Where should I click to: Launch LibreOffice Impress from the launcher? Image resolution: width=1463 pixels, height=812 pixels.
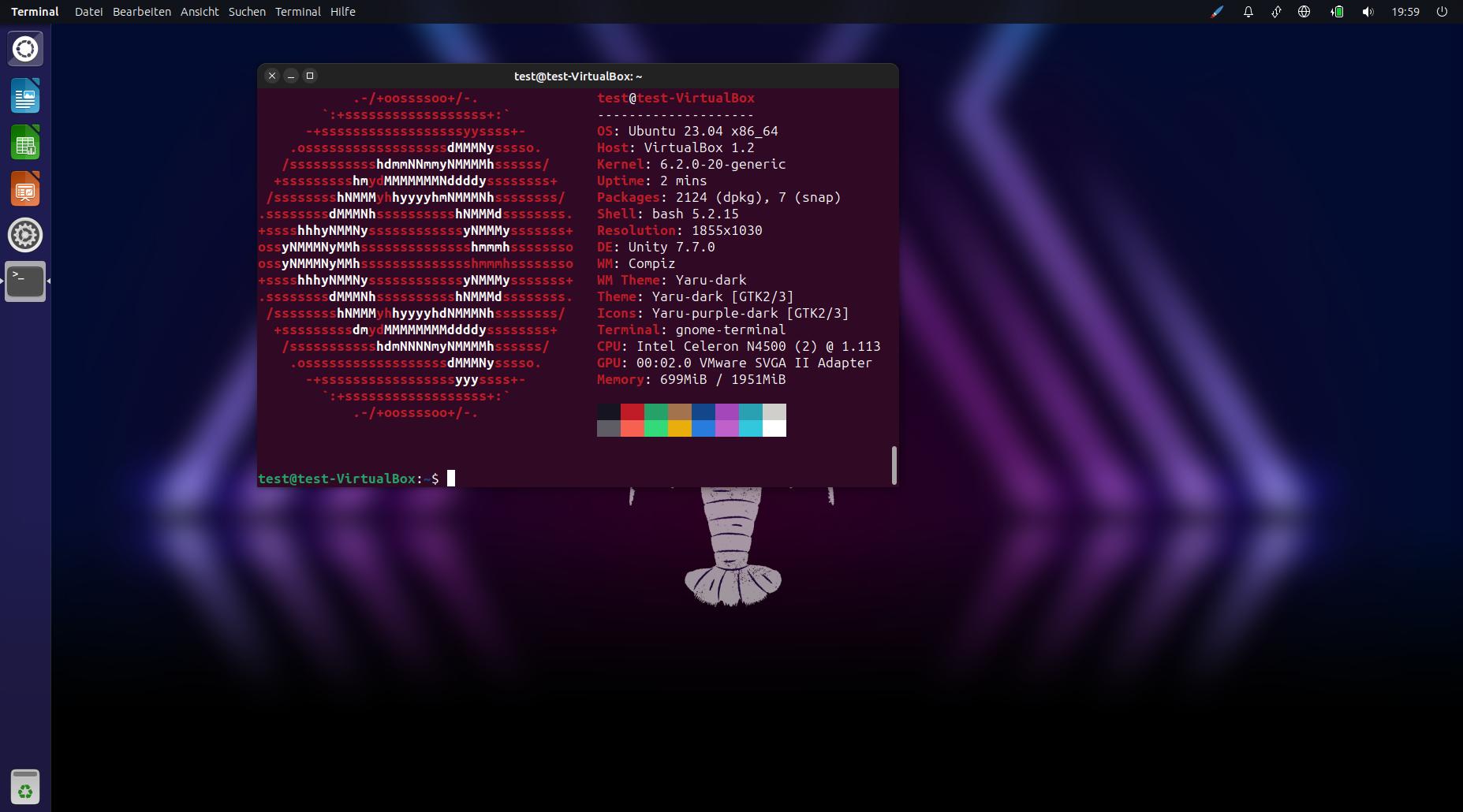pyautogui.click(x=25, y=189)
